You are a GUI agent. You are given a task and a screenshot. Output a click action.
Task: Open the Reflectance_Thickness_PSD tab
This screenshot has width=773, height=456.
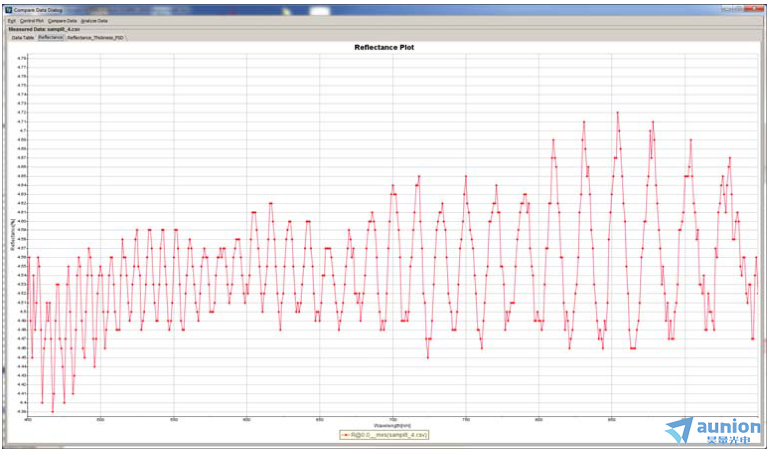coord(96,37)
